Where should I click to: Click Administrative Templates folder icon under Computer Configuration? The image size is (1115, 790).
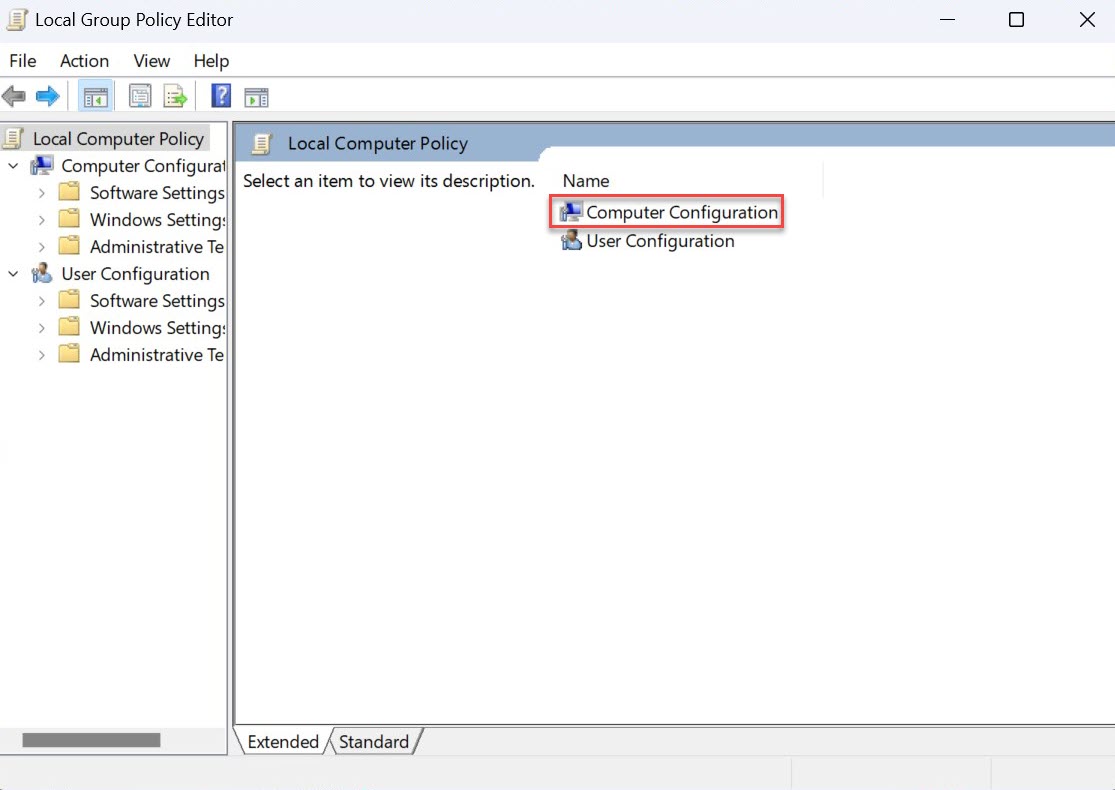pos(69,246)
